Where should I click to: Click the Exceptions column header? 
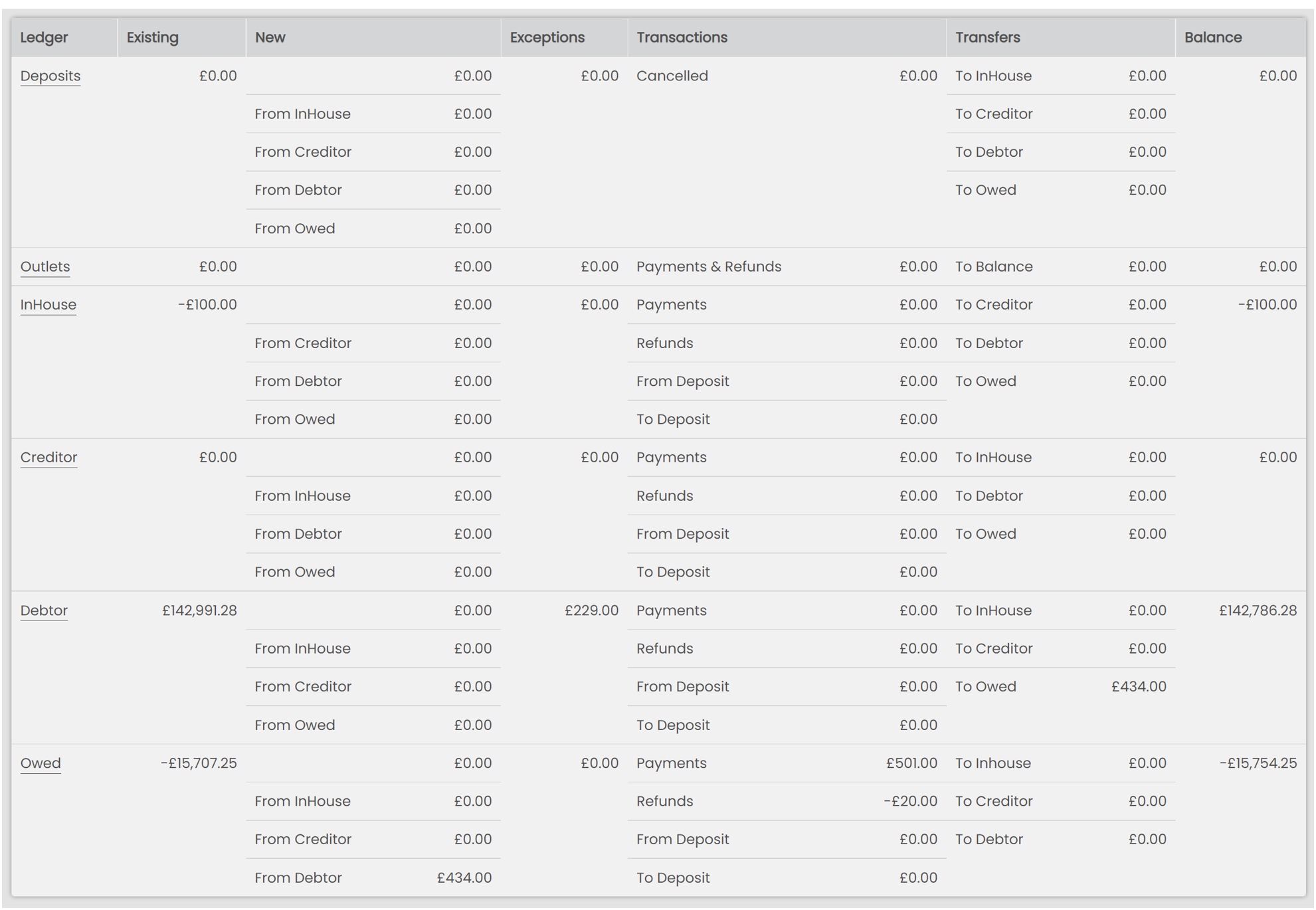click(547, 37)
